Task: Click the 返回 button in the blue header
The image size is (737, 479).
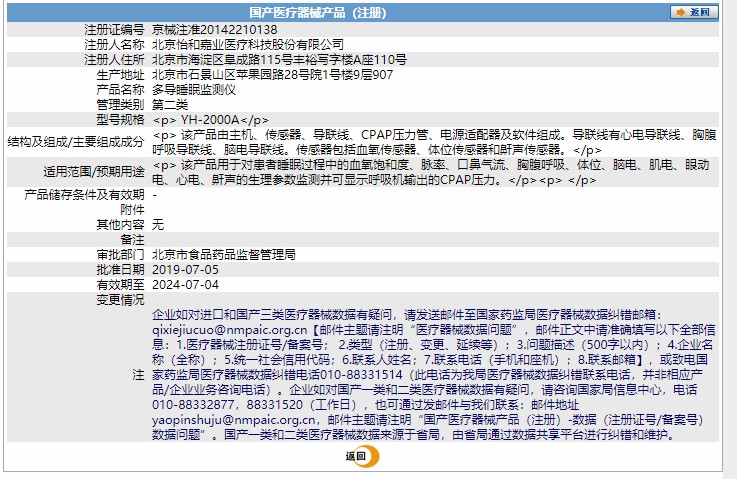Action: (x=694, y=12)
